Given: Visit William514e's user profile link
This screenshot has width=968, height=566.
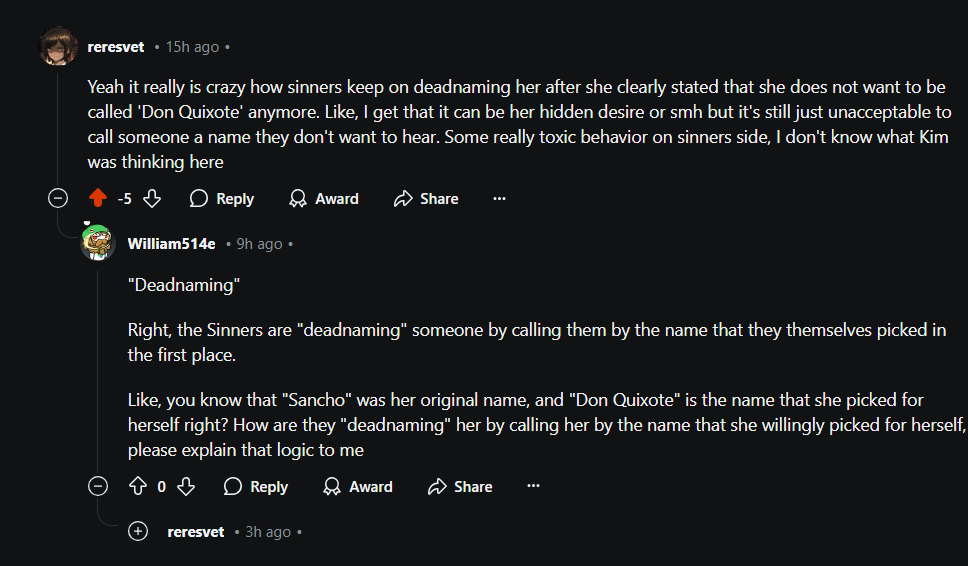Looking at the screenshot, I should click(x=171, y=244).
